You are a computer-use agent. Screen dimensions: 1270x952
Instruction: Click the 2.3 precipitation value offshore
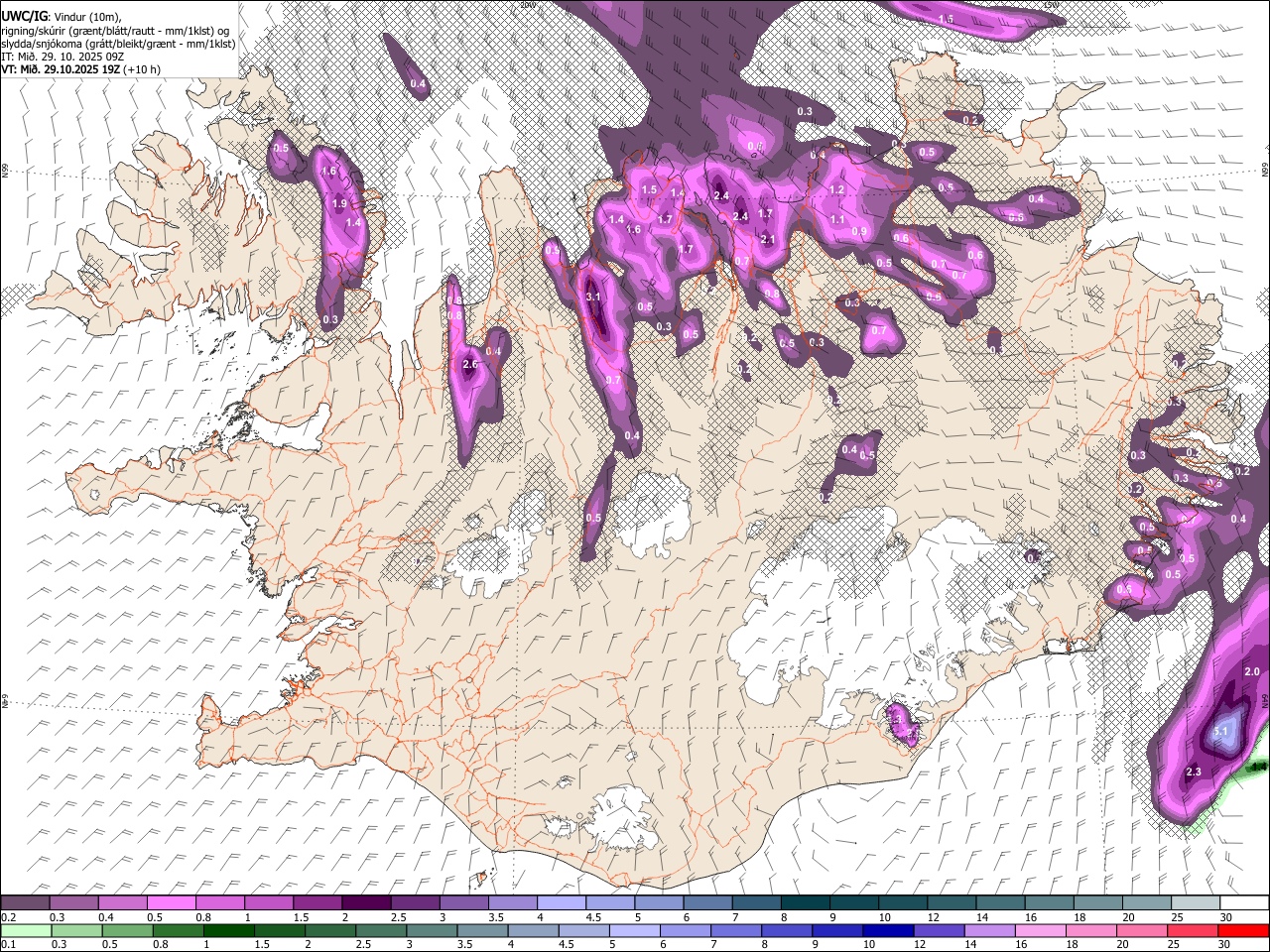point(1194,773)
